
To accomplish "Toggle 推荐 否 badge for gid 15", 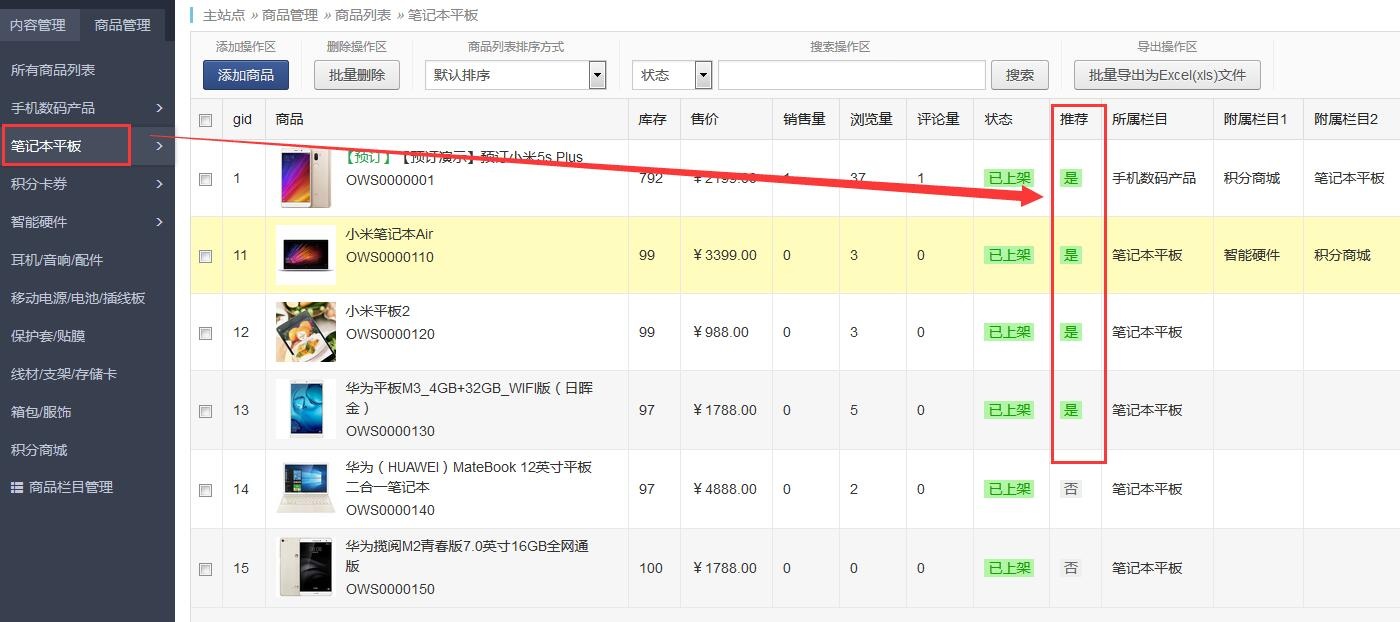I will pos(1071,568).
